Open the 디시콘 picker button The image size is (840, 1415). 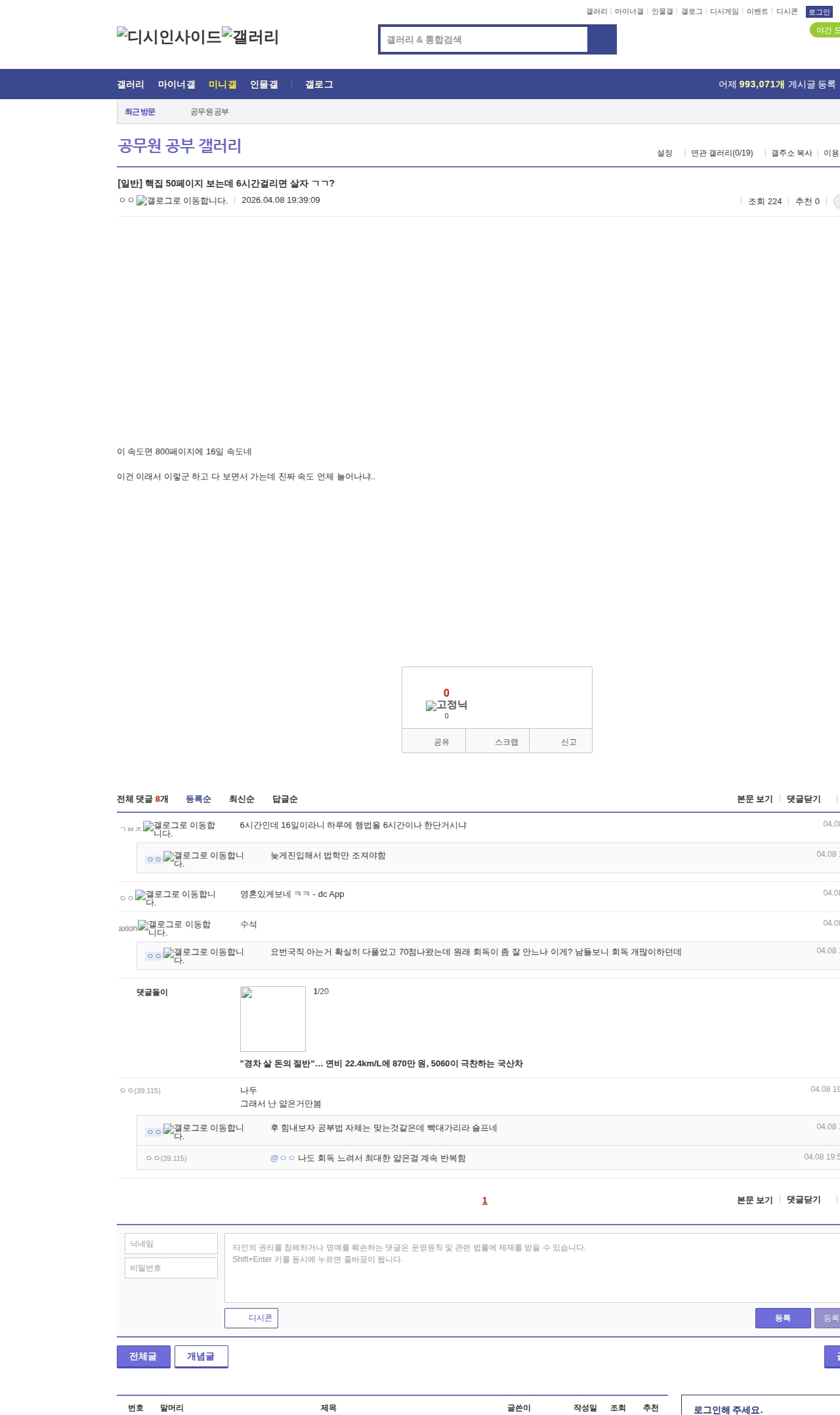pyautogui.click(x=251, y=1318)
